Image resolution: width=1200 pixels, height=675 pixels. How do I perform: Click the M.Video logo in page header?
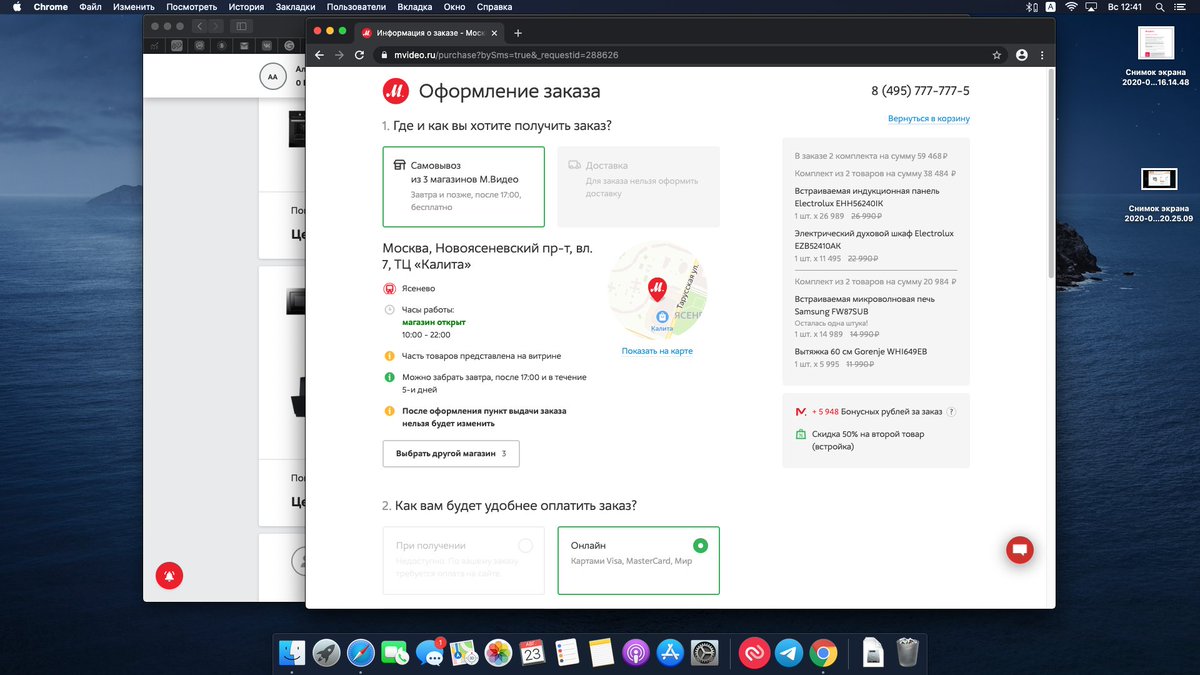pyautogui.click(x=395, y=92)
